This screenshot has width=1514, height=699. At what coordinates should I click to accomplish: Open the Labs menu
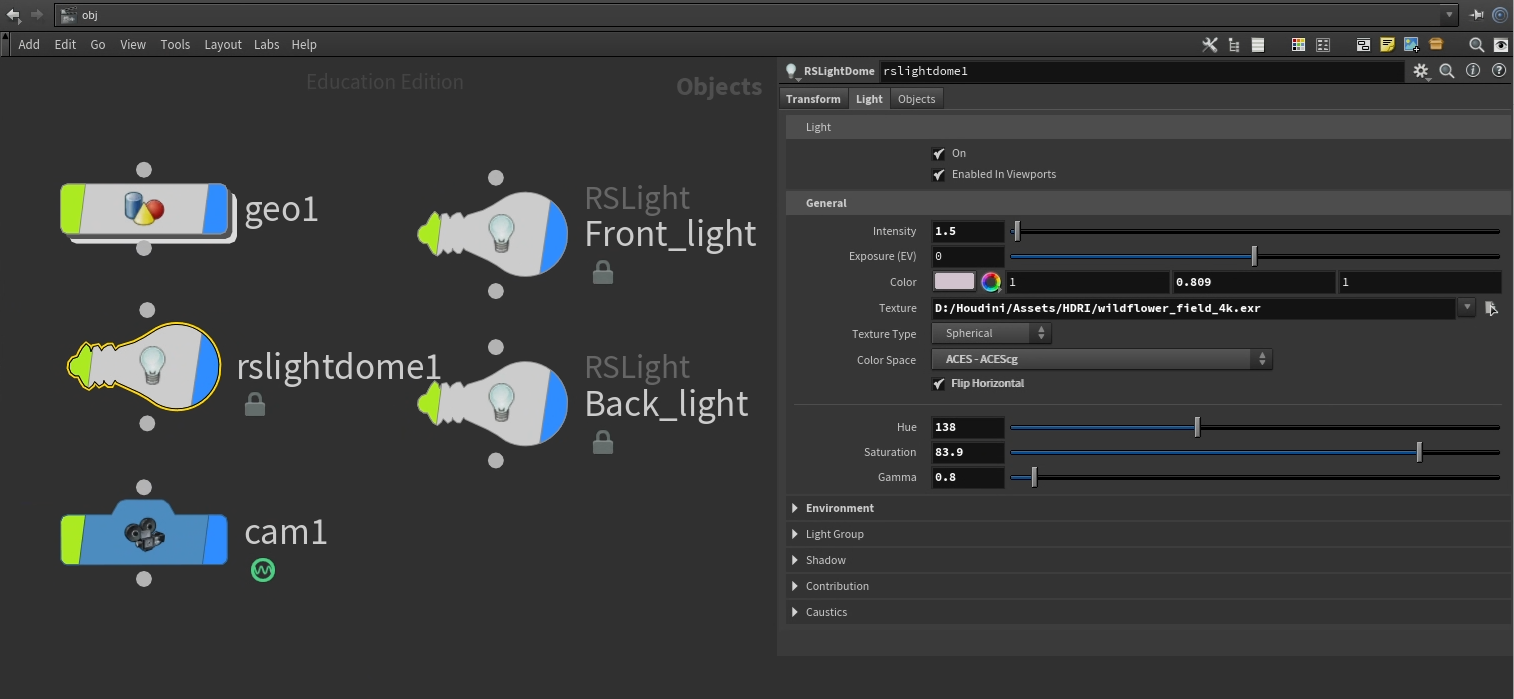pos(266,45)
